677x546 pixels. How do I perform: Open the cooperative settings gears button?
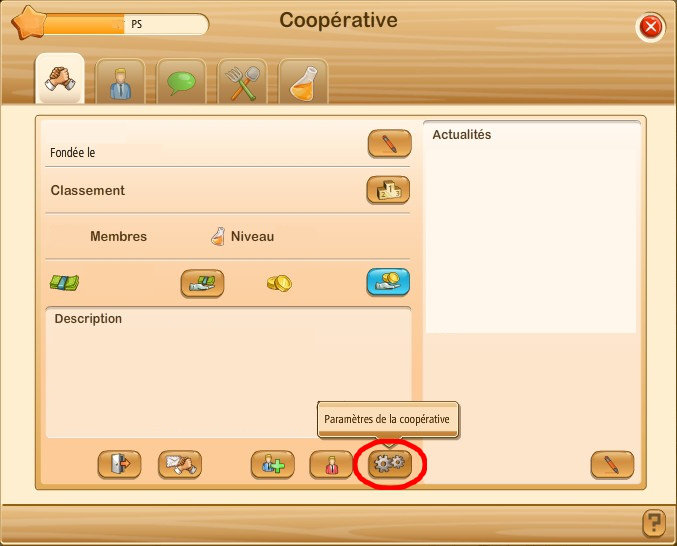(x=389, y=464)
